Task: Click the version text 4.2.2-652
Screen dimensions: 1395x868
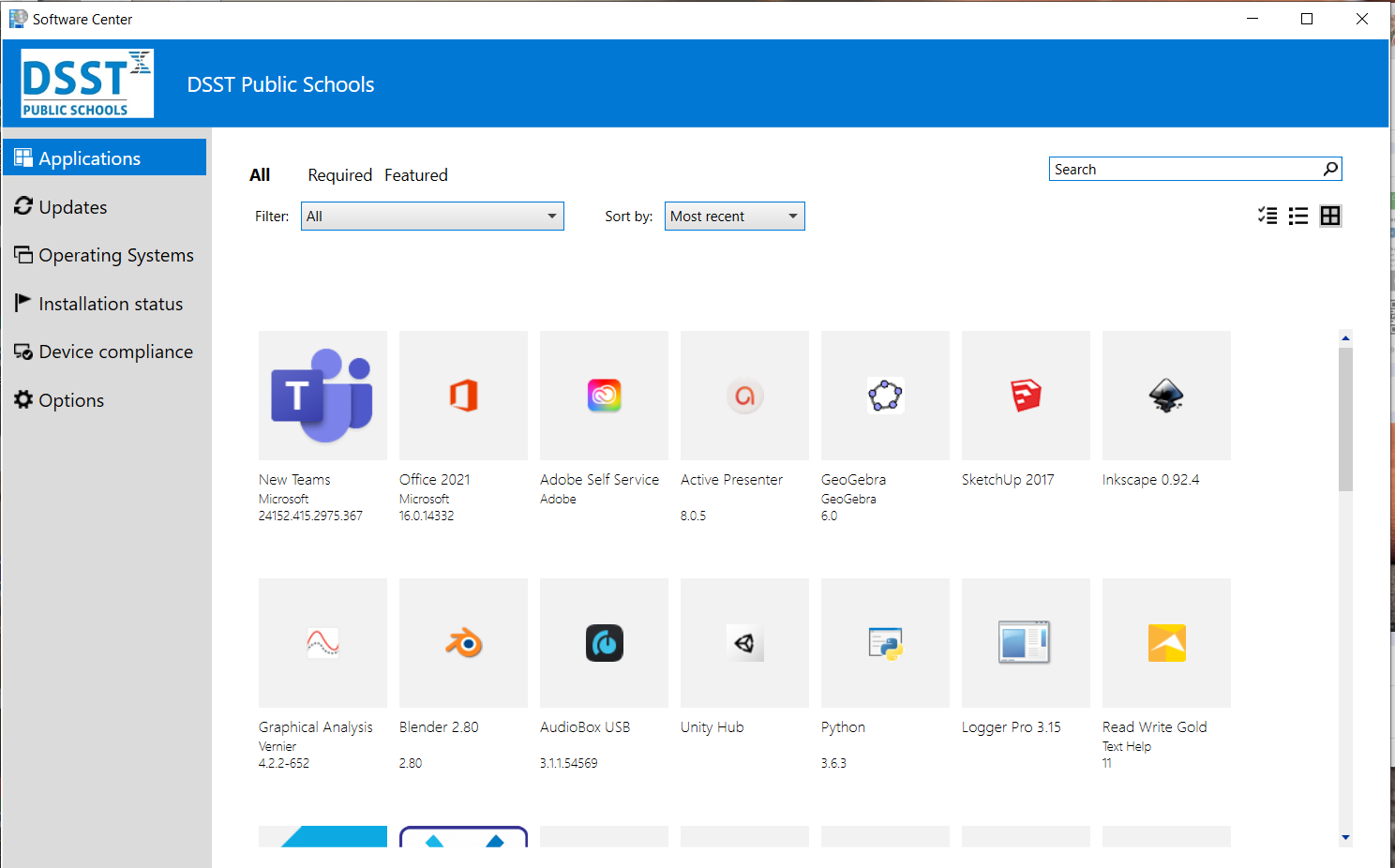Action: pos(284,764)
